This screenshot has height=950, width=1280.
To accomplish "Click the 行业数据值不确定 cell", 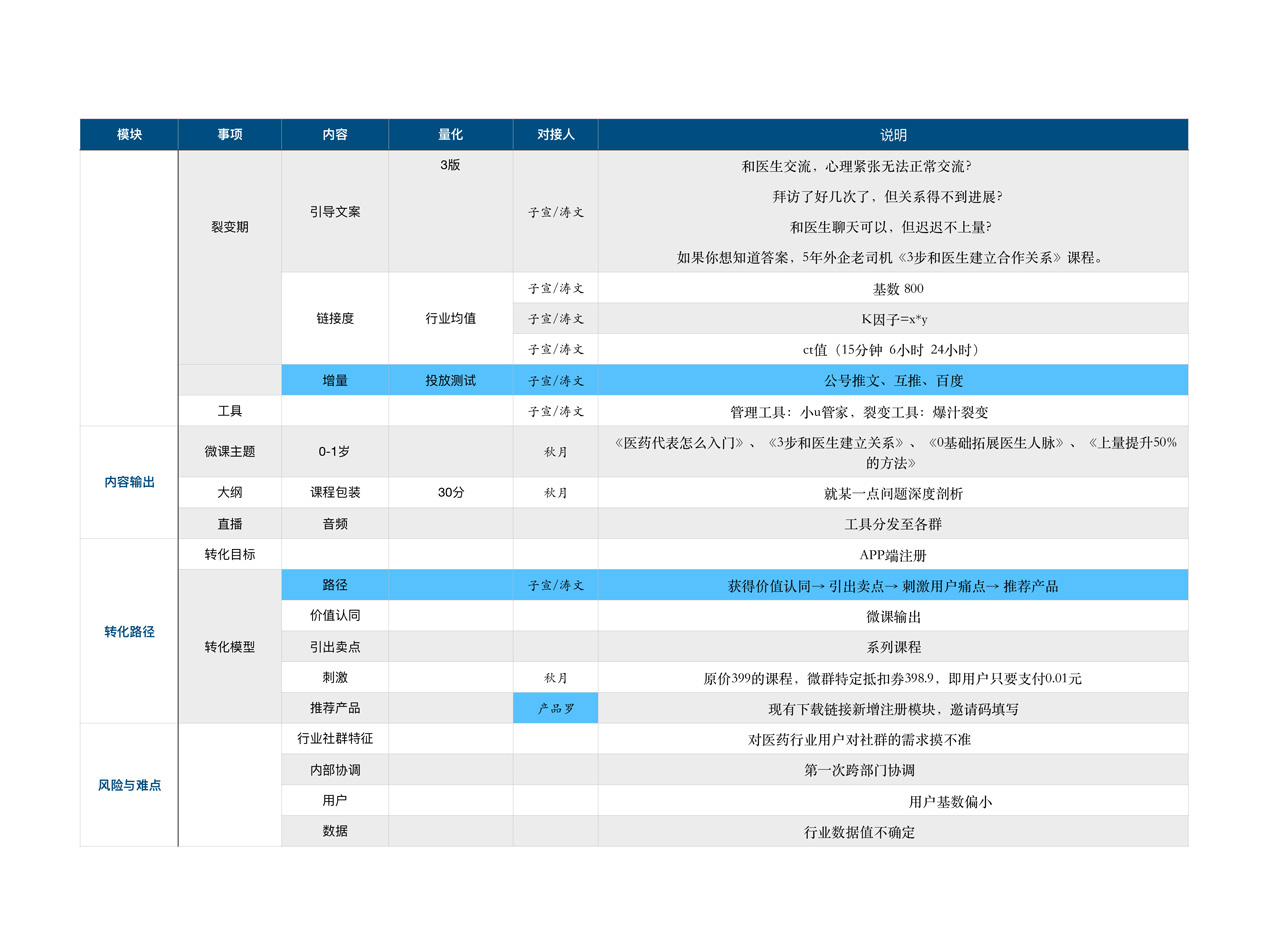I will (x=893, y=831).
